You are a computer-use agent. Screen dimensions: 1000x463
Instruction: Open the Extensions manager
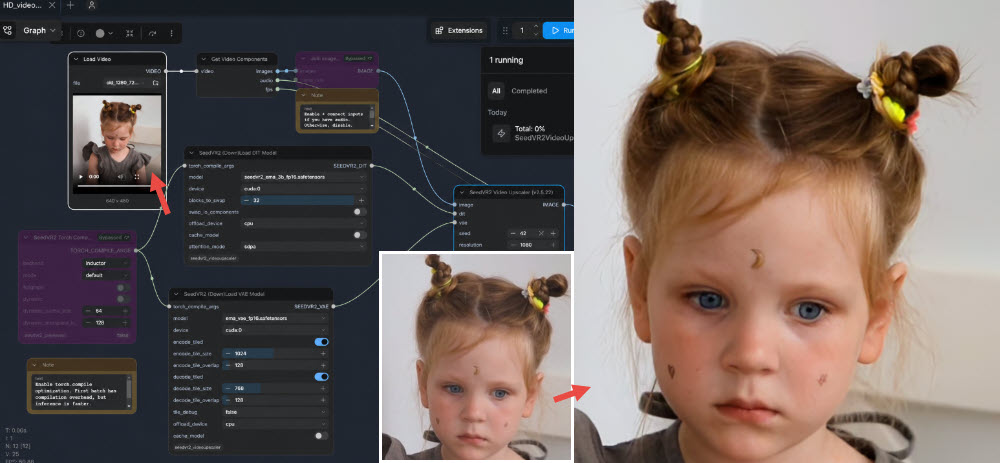click(x=459, y=30)
